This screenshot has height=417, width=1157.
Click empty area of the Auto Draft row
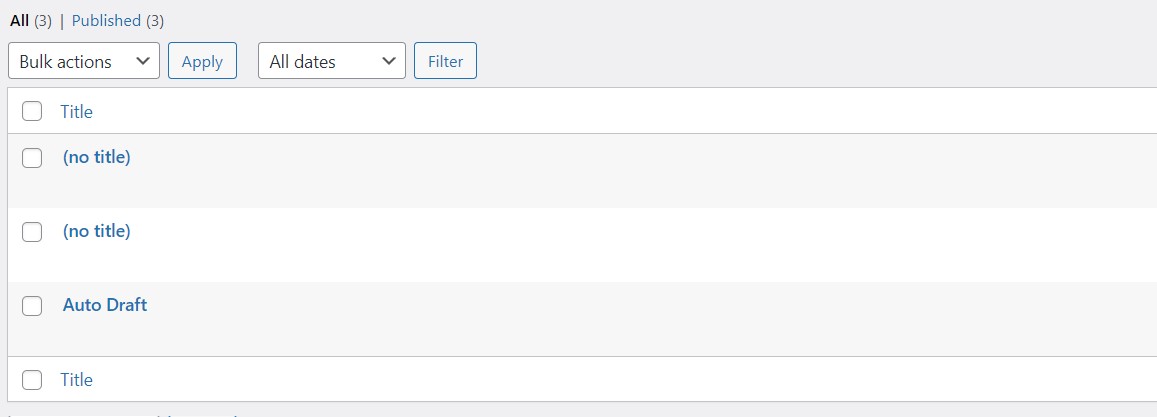coord(600,318)
